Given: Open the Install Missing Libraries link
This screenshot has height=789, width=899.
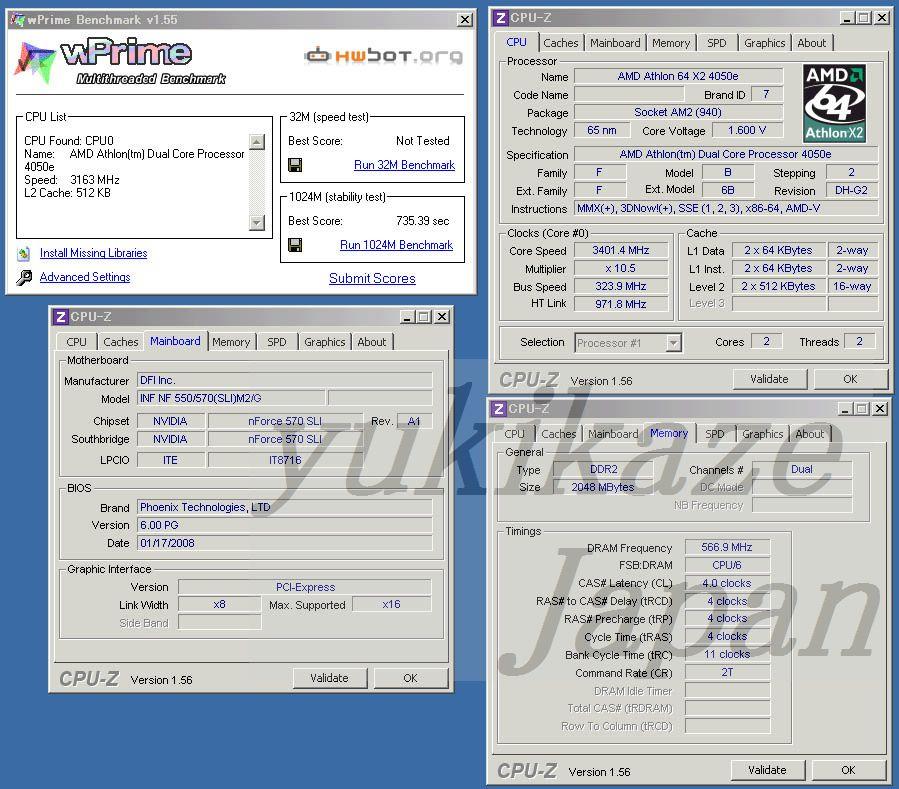Looking at the screenshot, I should coord(93,253).
